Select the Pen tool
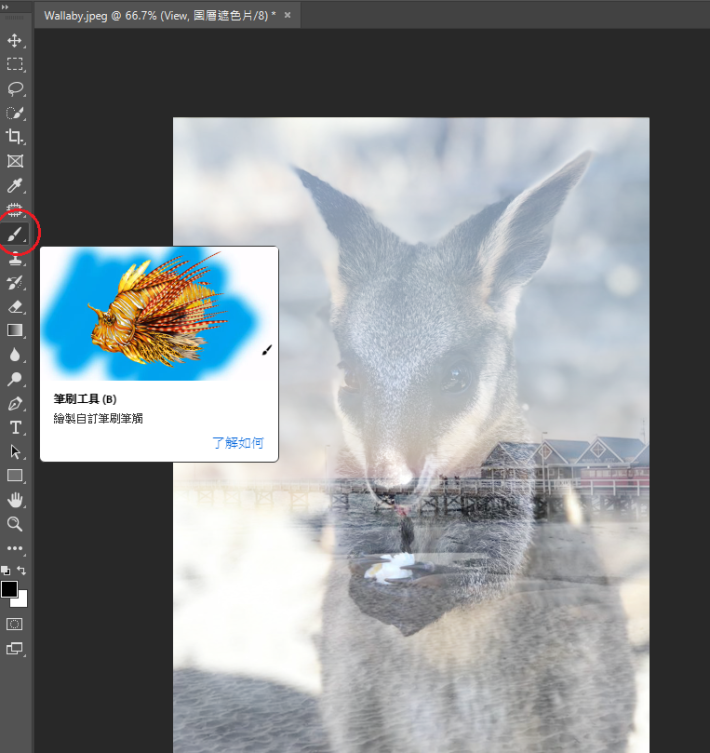This screenshot has width=710, height=753. 15,403
